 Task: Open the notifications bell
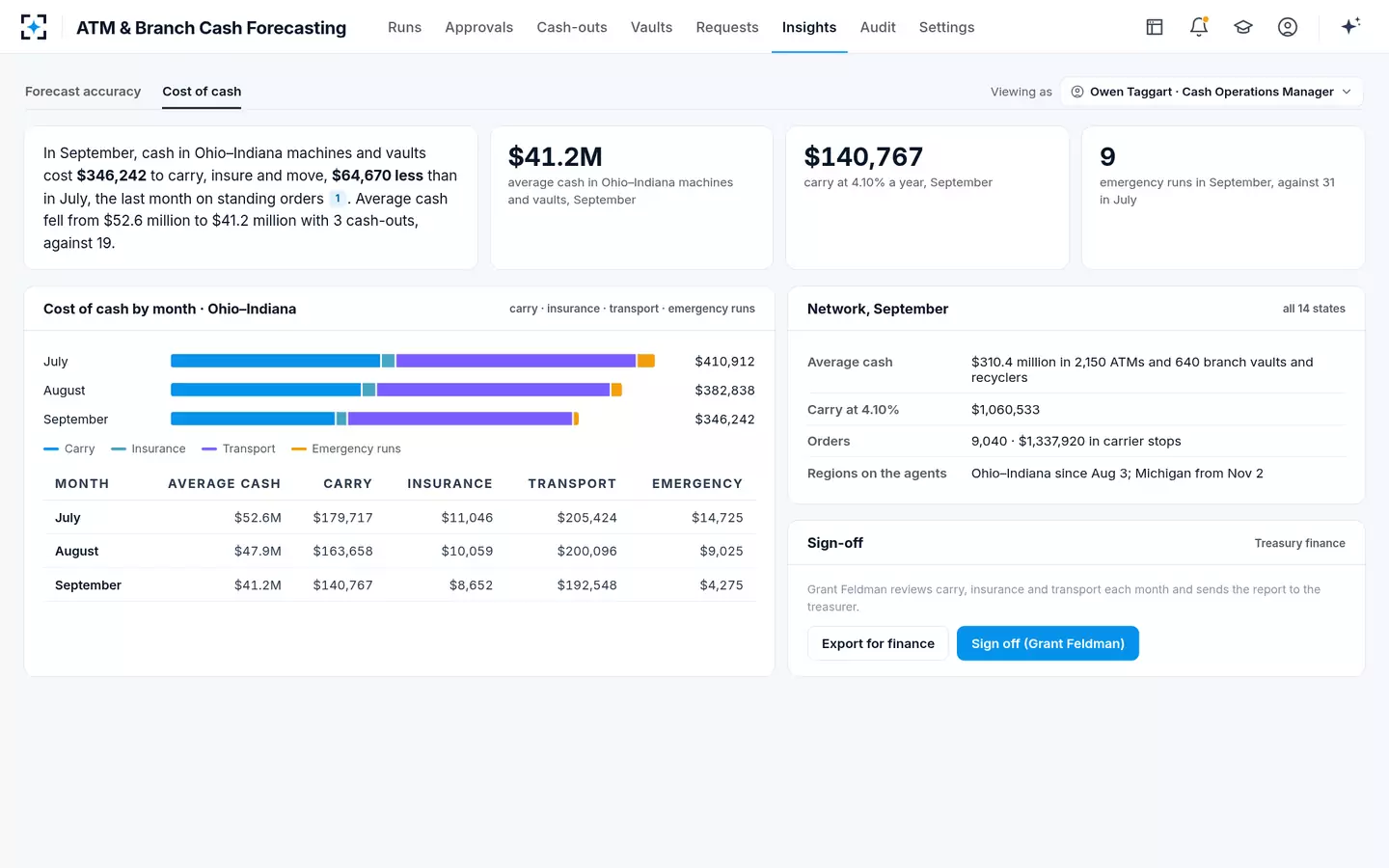1199,27
